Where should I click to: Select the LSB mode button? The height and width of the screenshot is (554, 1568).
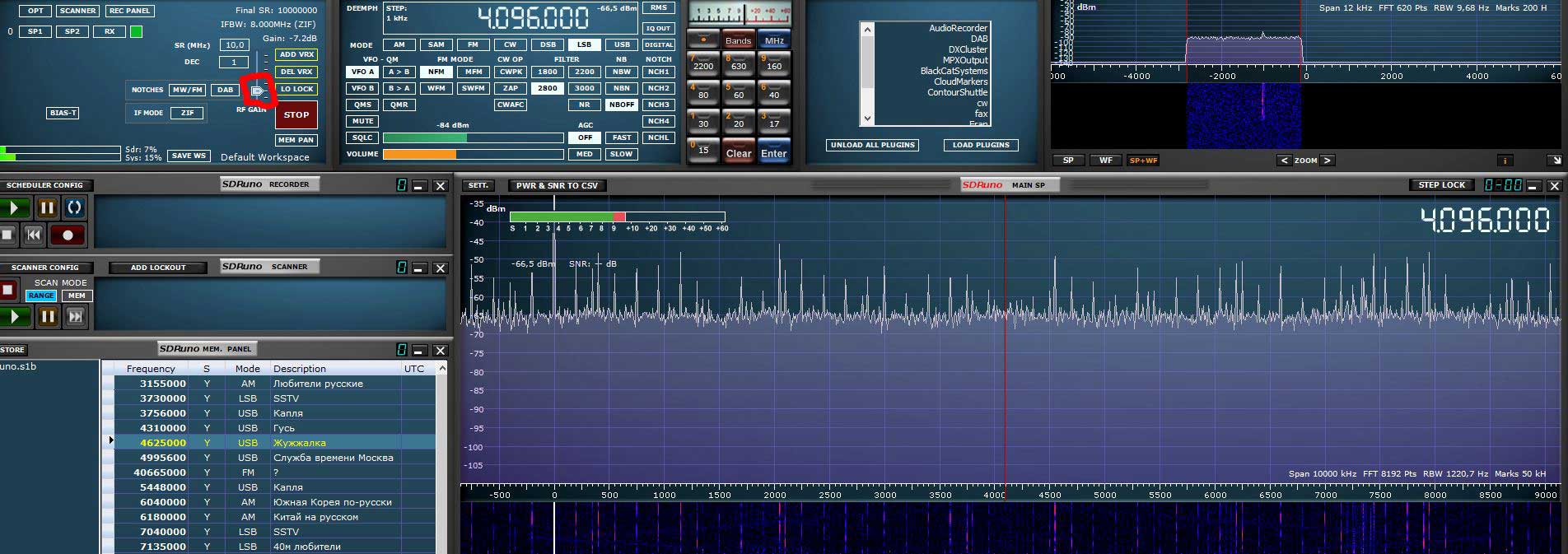(x=584, y=44)
